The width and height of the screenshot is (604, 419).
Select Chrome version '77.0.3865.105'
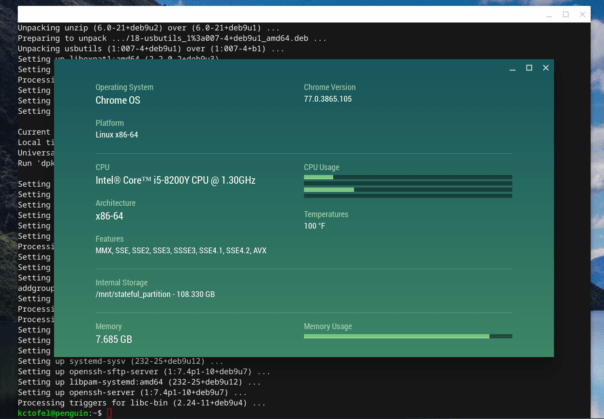click(x=327, y=99)
